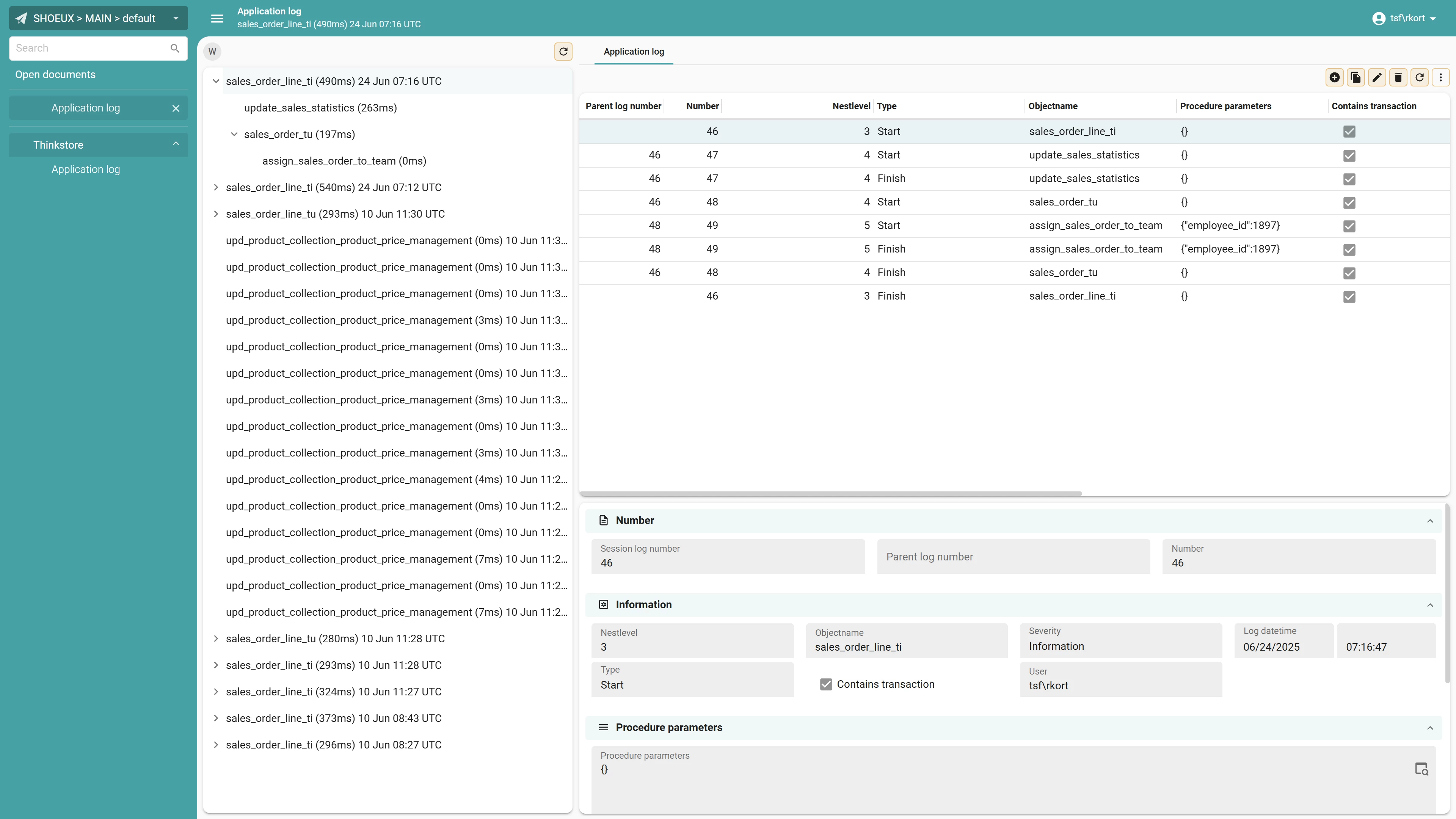Click the Number section document icon
The image size is (1456, 819).
click(603, 520)
